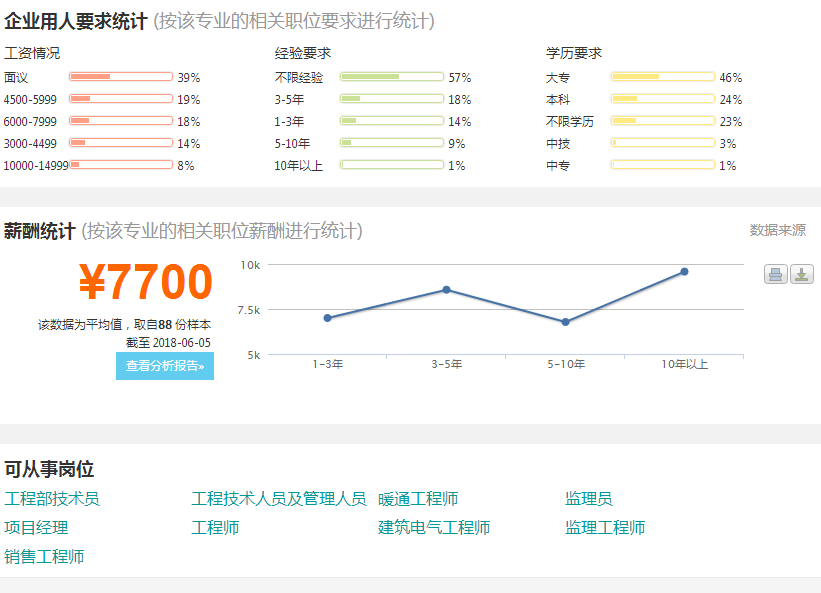Open the 暖通工程师 job link
This screenshot has width=821, height=593.
pos(418,499)
